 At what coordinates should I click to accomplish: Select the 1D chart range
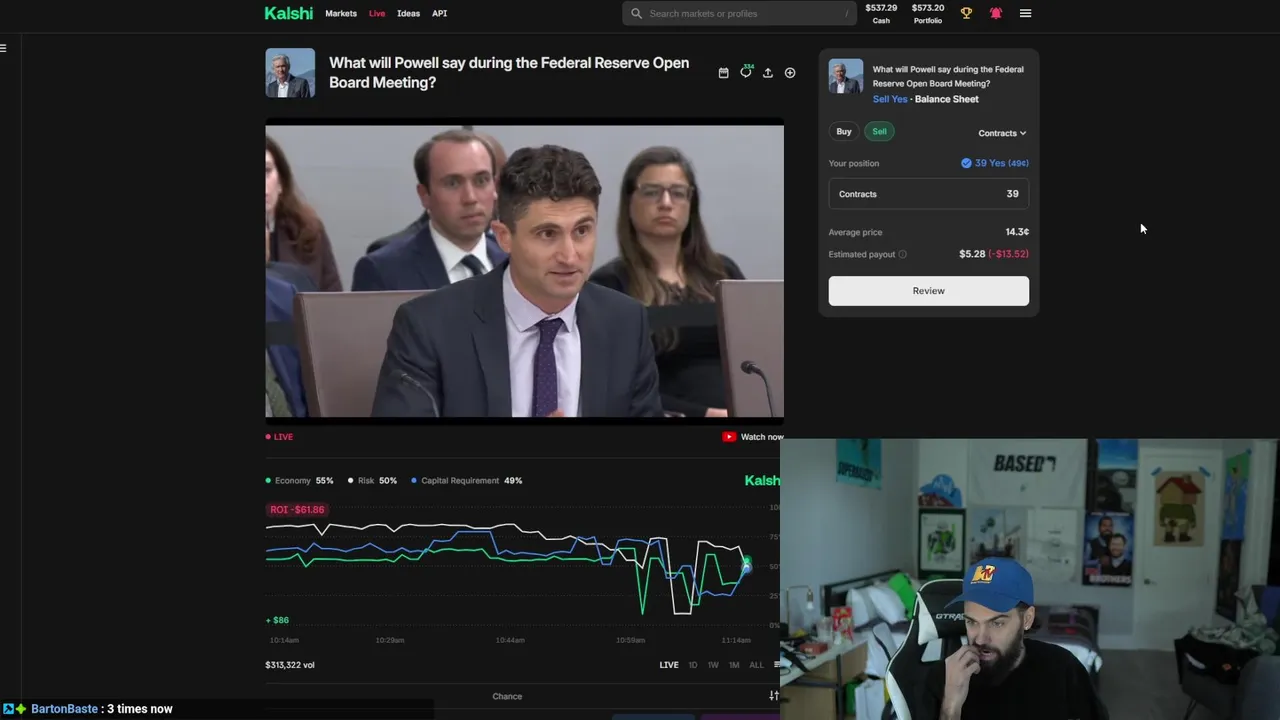(693, 665)
